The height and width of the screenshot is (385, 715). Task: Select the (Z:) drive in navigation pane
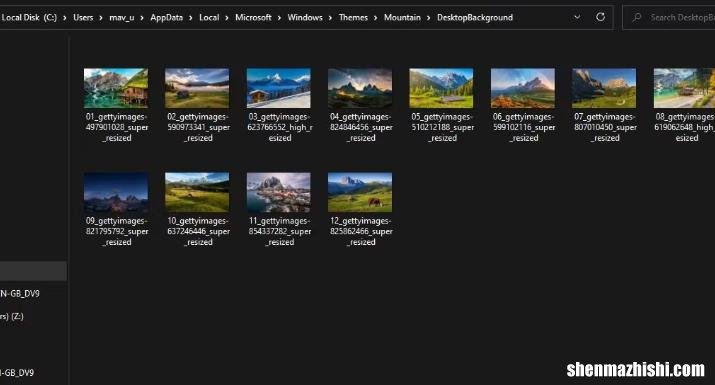[12, 316]
